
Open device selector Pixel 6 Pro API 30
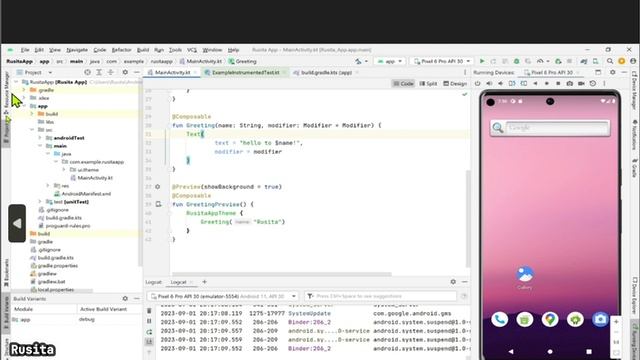[442, 61]
